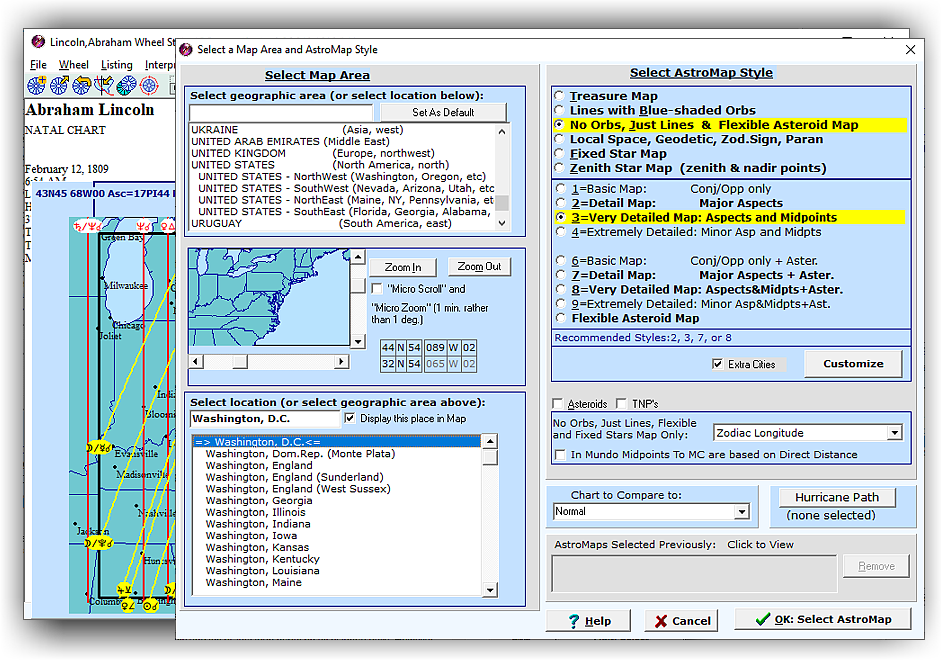Click the Set As Default button
Screen dimensions: 941x660
coord(443,112)
